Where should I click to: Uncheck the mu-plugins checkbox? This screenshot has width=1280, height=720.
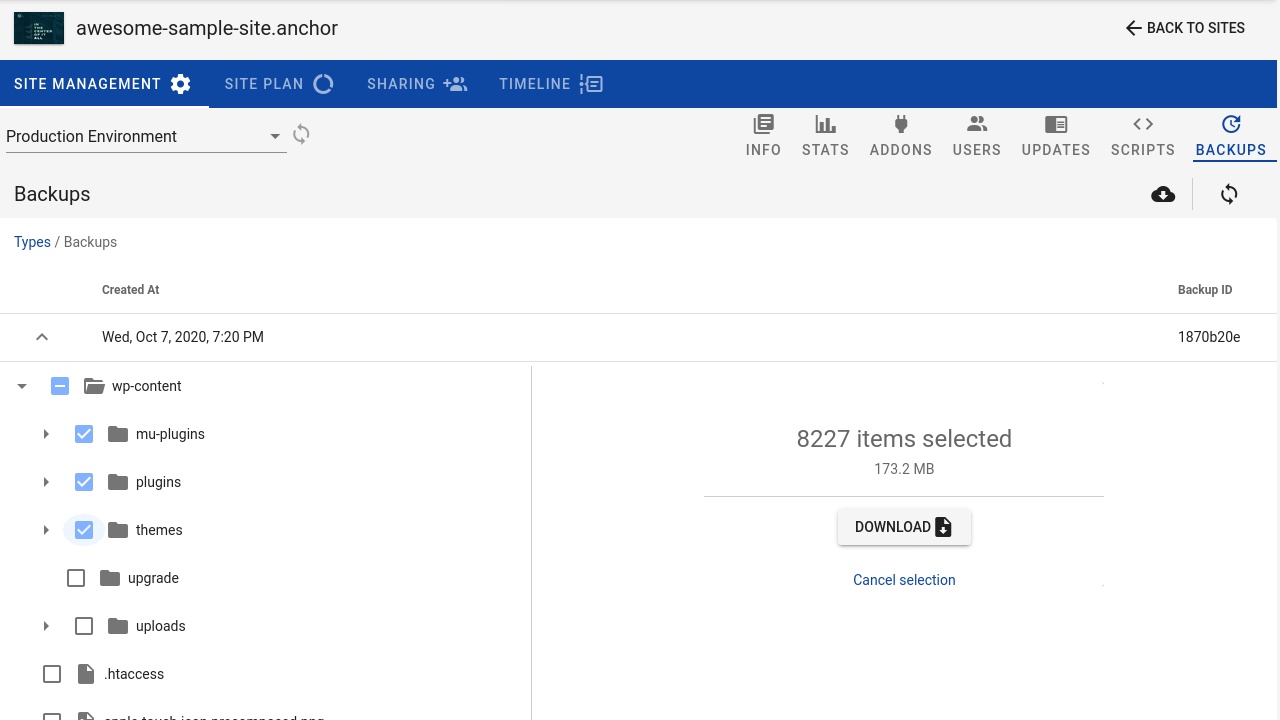coord(84,434)
